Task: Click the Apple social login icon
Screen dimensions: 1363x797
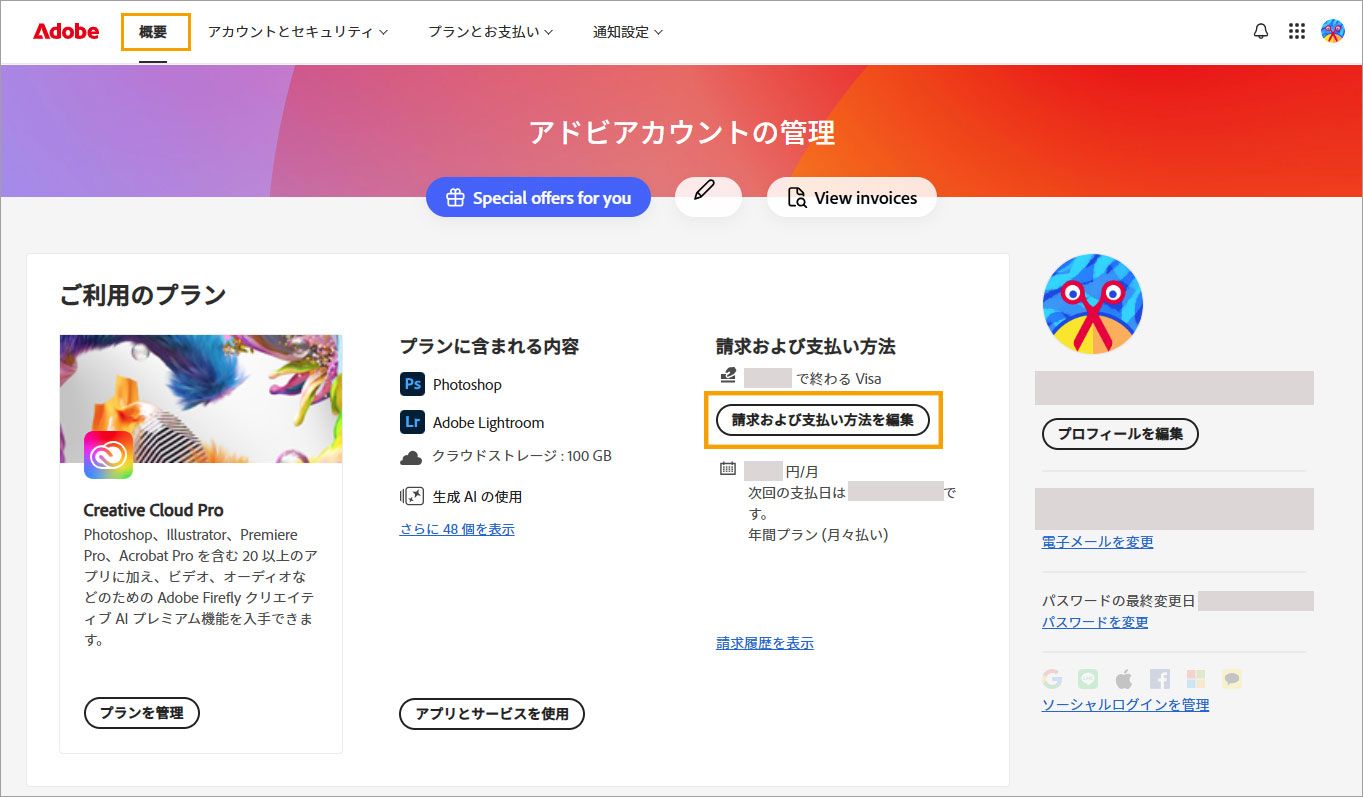Action: click(1124, 679)
